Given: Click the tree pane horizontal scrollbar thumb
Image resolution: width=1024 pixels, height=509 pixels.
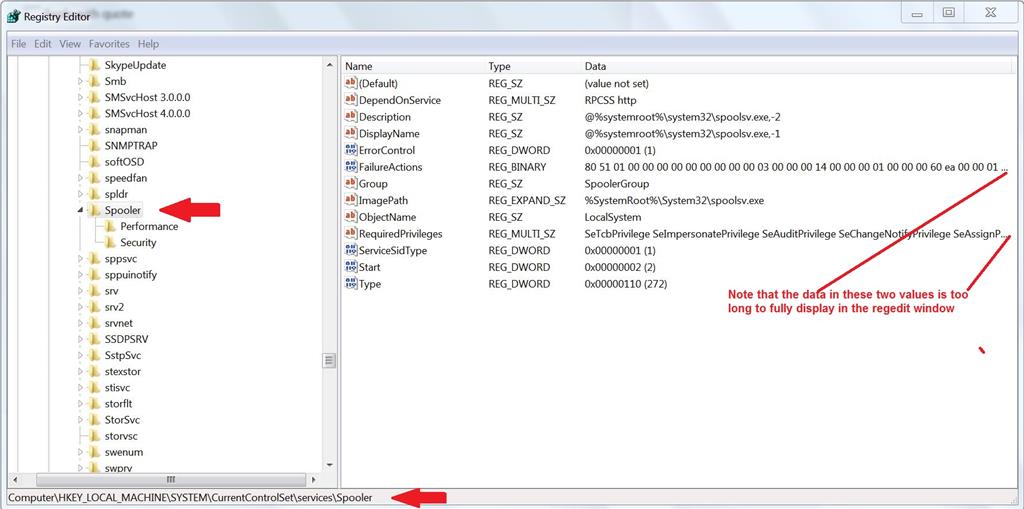Looking at the screenshot, I should [x=169, y=480].
